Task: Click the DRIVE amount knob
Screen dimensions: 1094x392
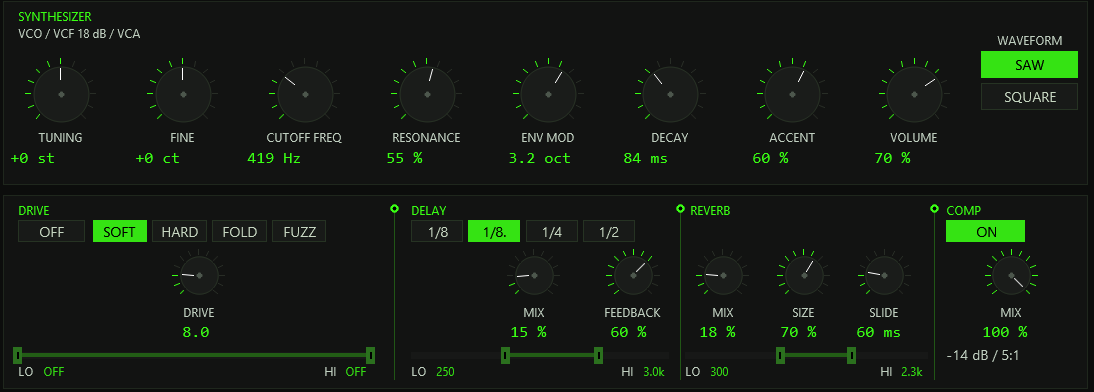Action: click(199, 276)
